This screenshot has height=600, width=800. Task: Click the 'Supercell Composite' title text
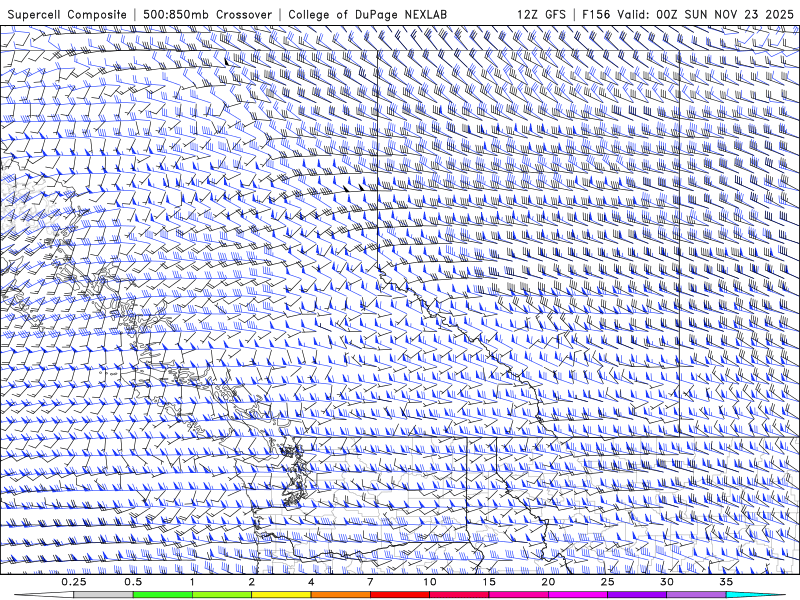click(x=67, y=14)
